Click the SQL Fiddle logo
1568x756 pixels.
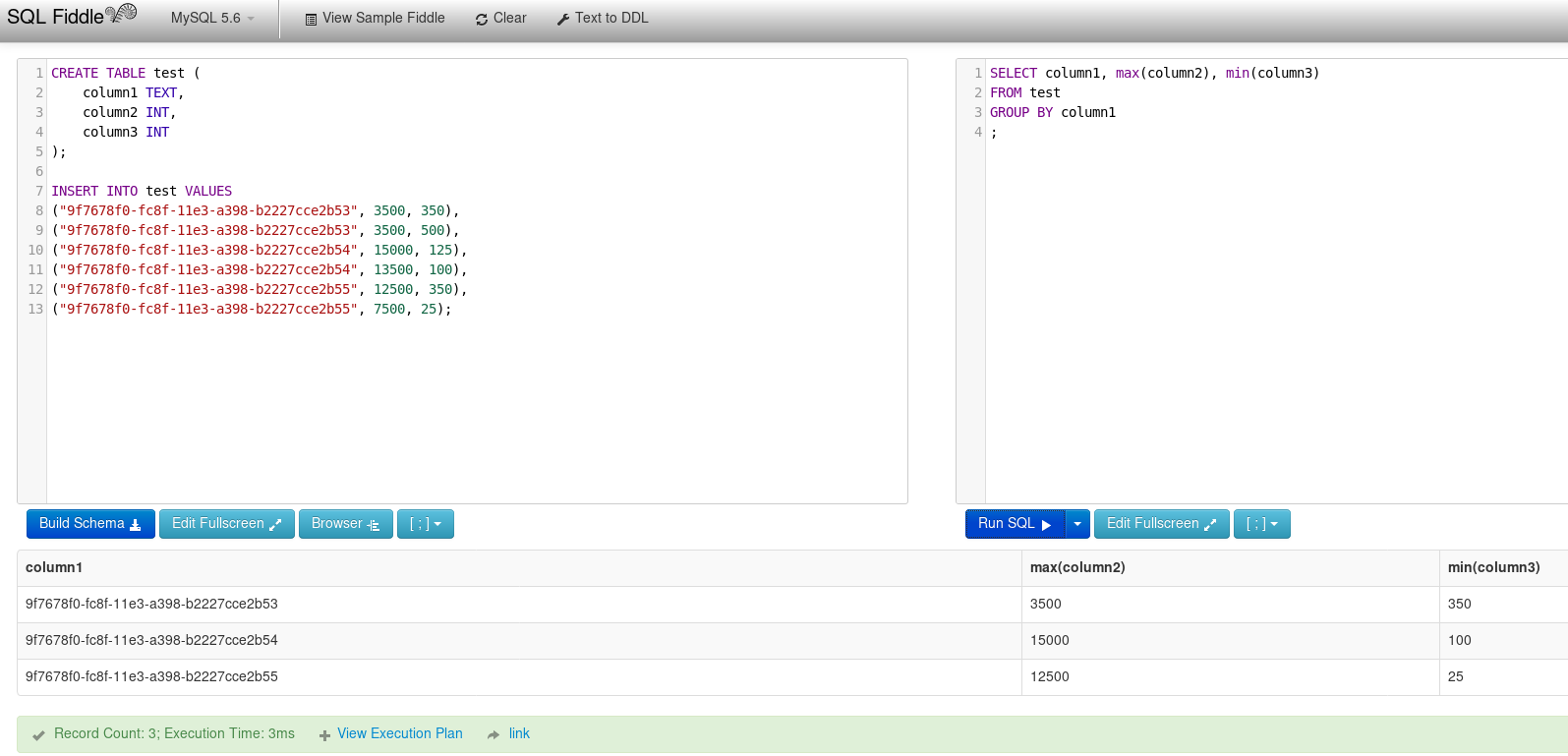click(x=72, y=16)
